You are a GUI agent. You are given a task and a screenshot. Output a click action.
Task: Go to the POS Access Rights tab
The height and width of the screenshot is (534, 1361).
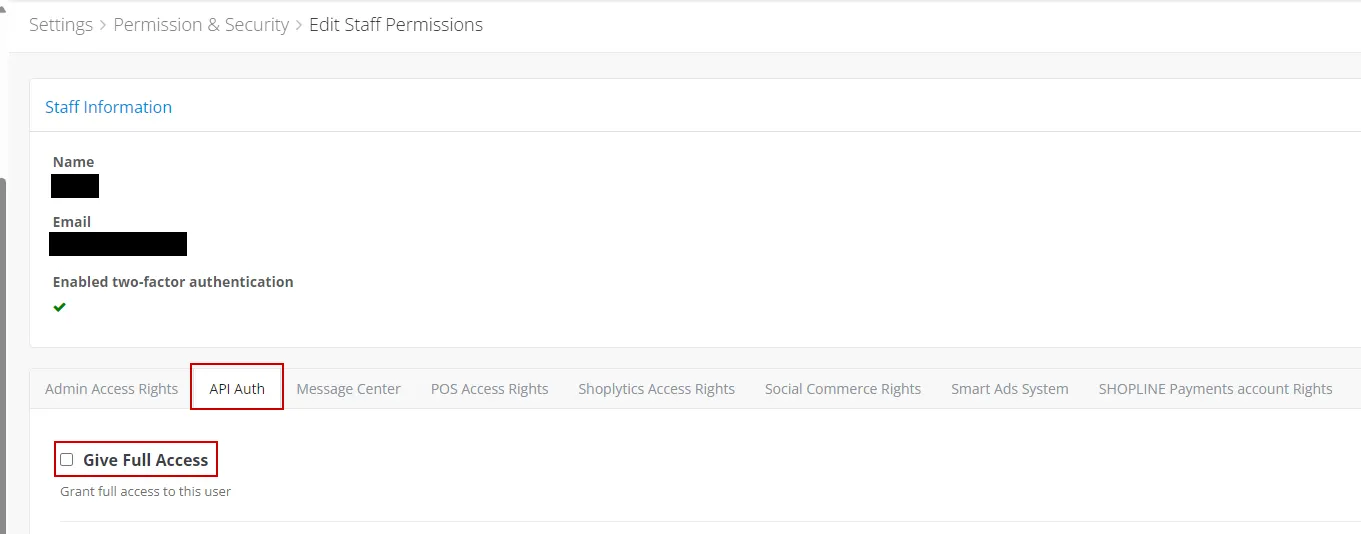(489, 389)
